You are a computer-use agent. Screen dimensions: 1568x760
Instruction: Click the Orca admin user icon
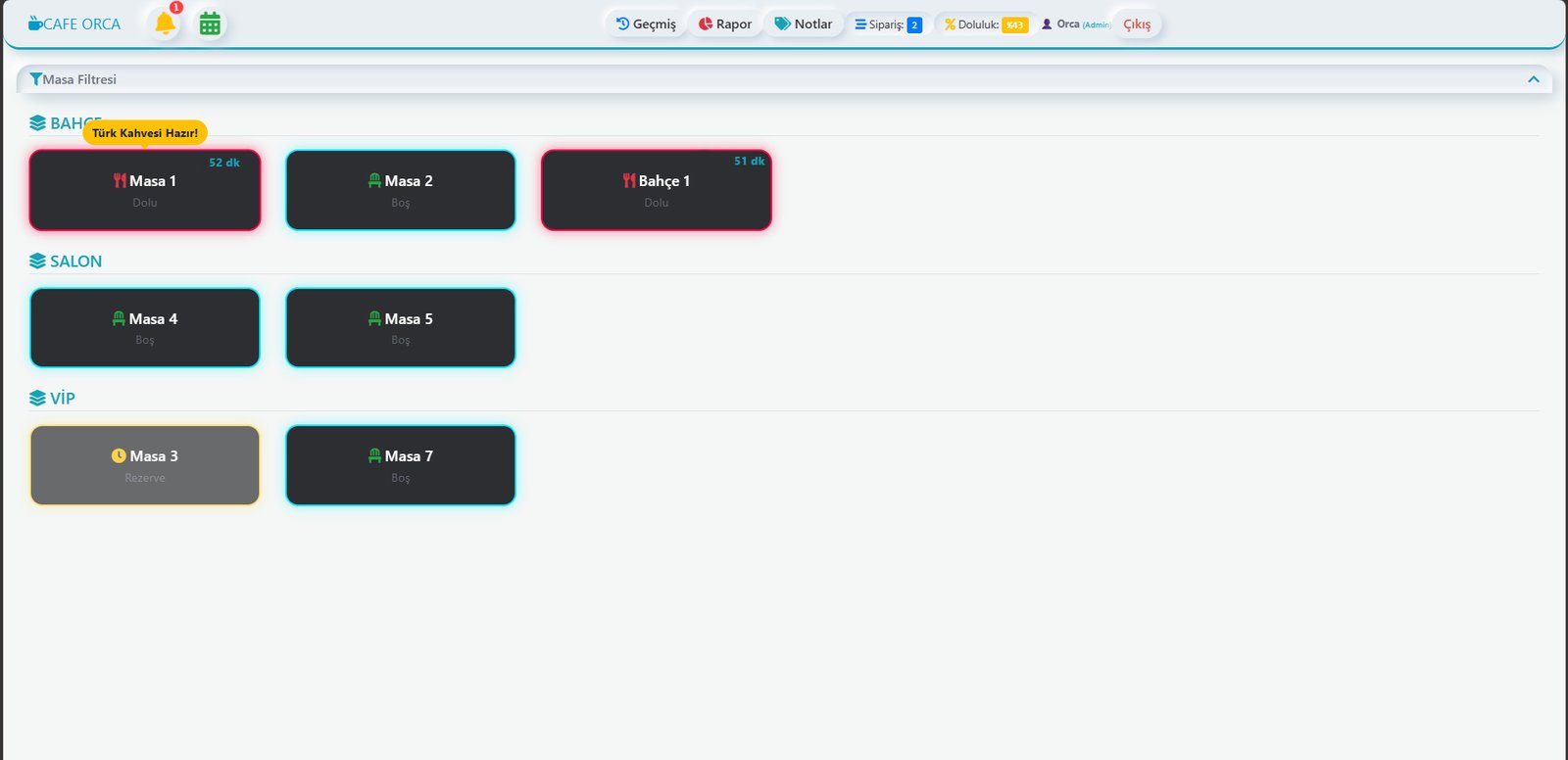[x=1047, y=24]
